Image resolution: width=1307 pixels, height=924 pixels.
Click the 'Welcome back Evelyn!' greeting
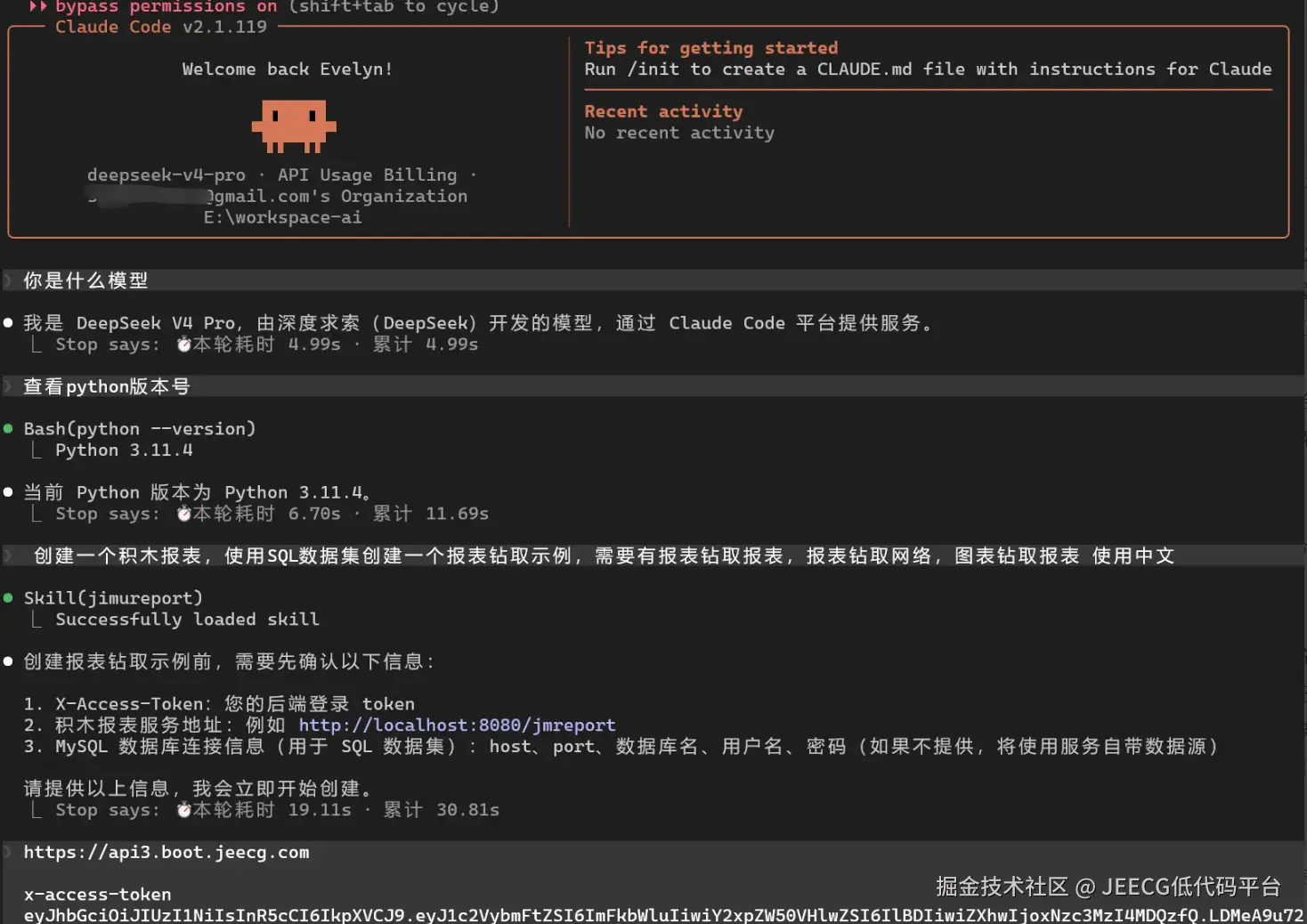(x=288, y=69)
